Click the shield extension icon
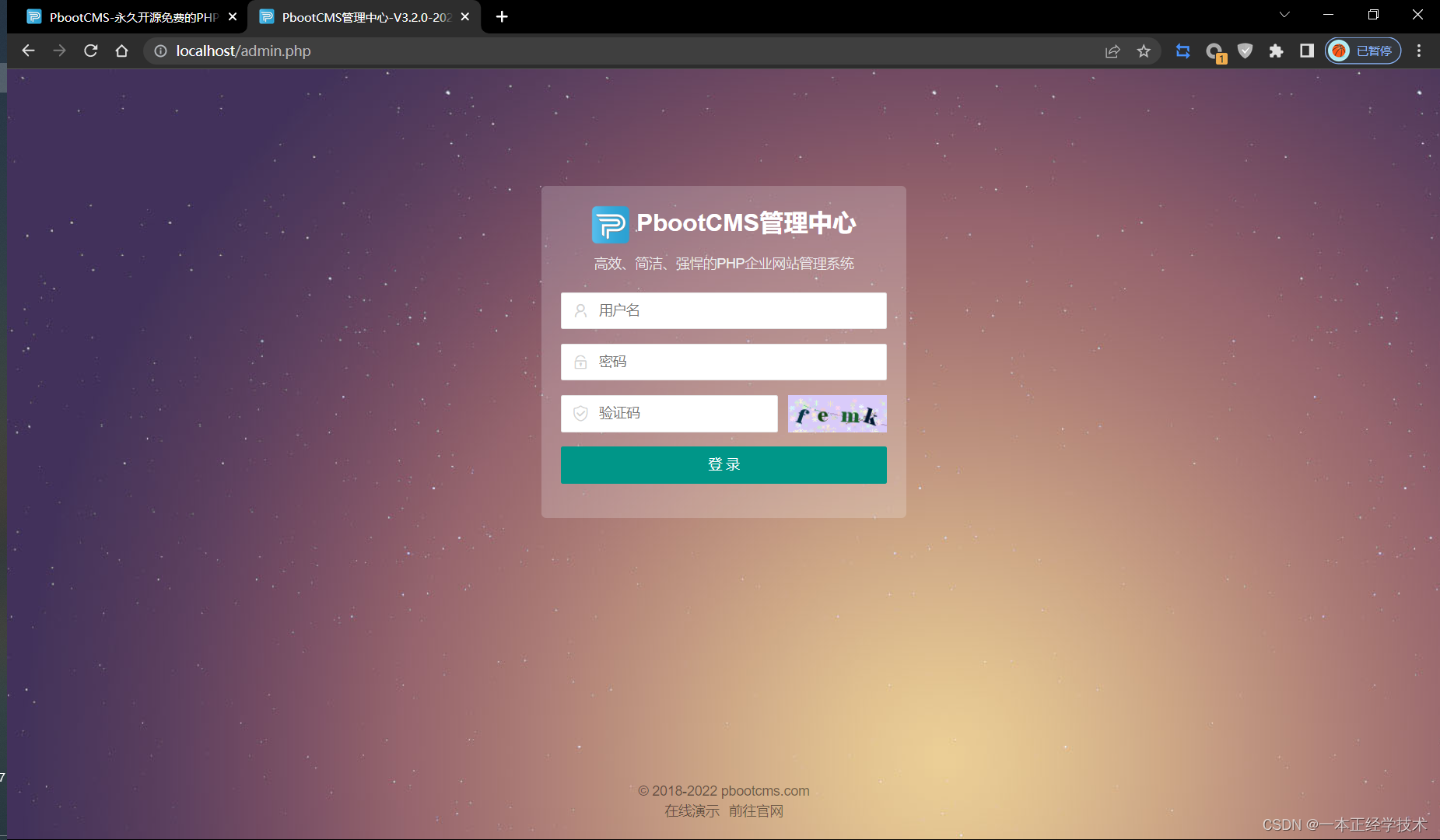This screenshot has height=840, width=1440. point(1246,51)
